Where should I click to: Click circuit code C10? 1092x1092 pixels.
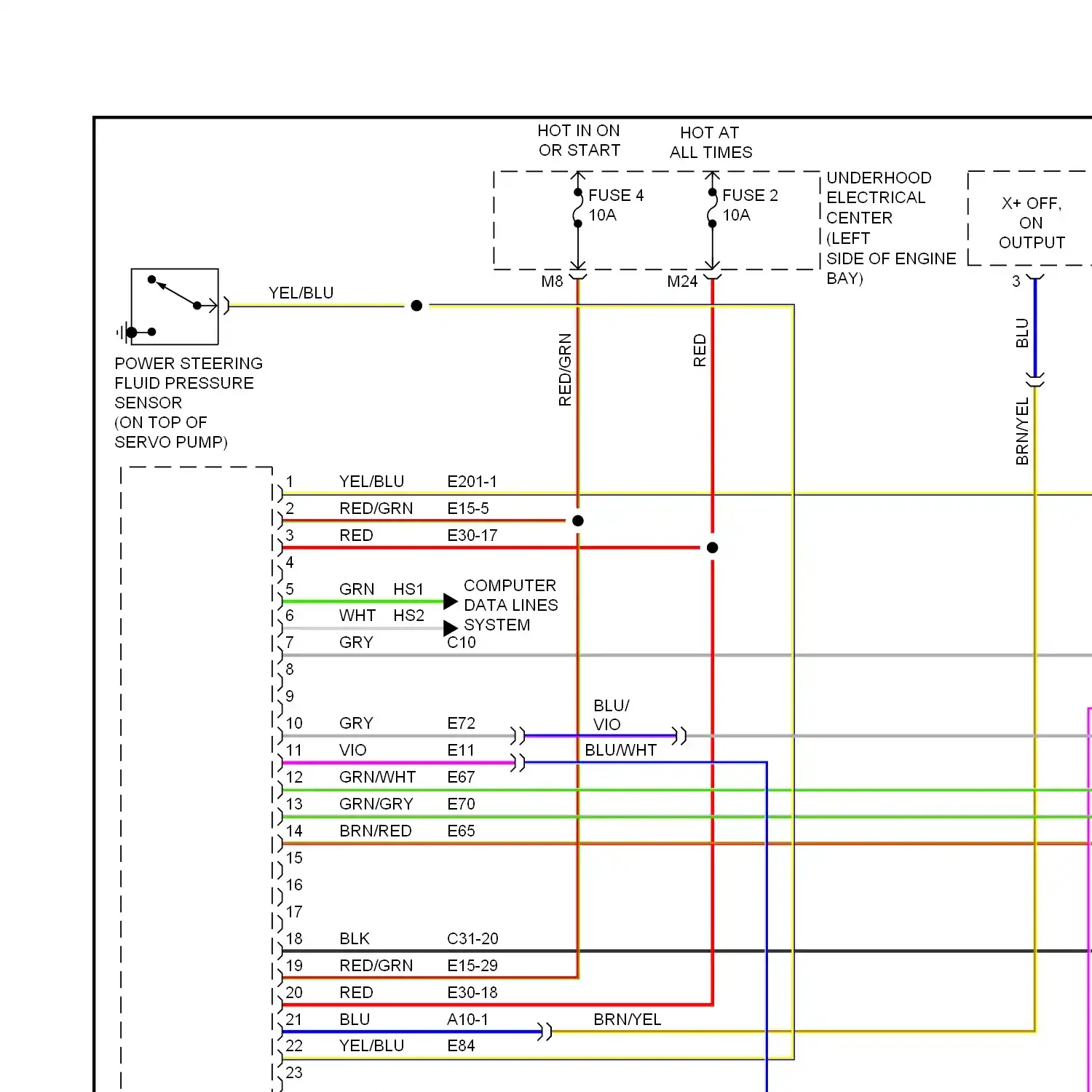pos(461,643)
